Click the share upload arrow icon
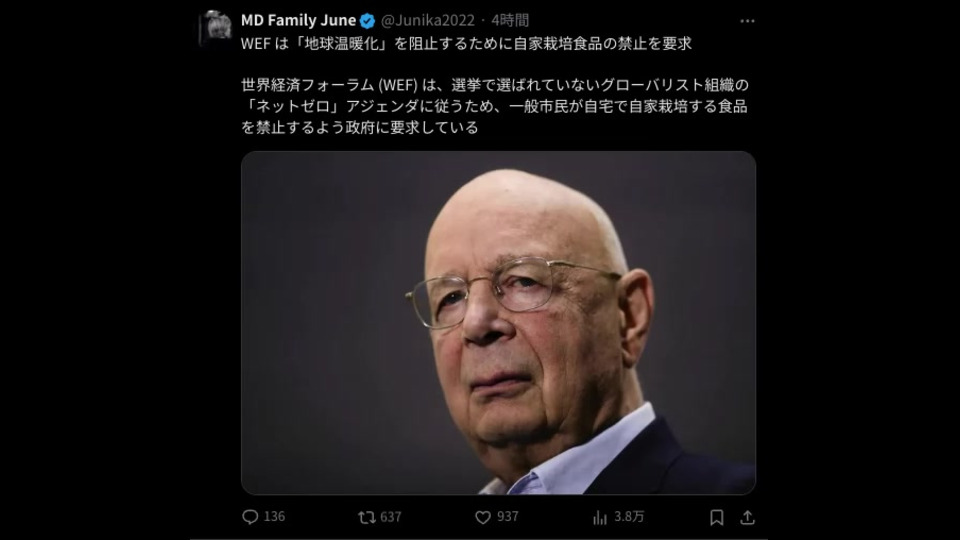This screenshot has height=540, width=960. pyautogui.click(x=747, y=517)
